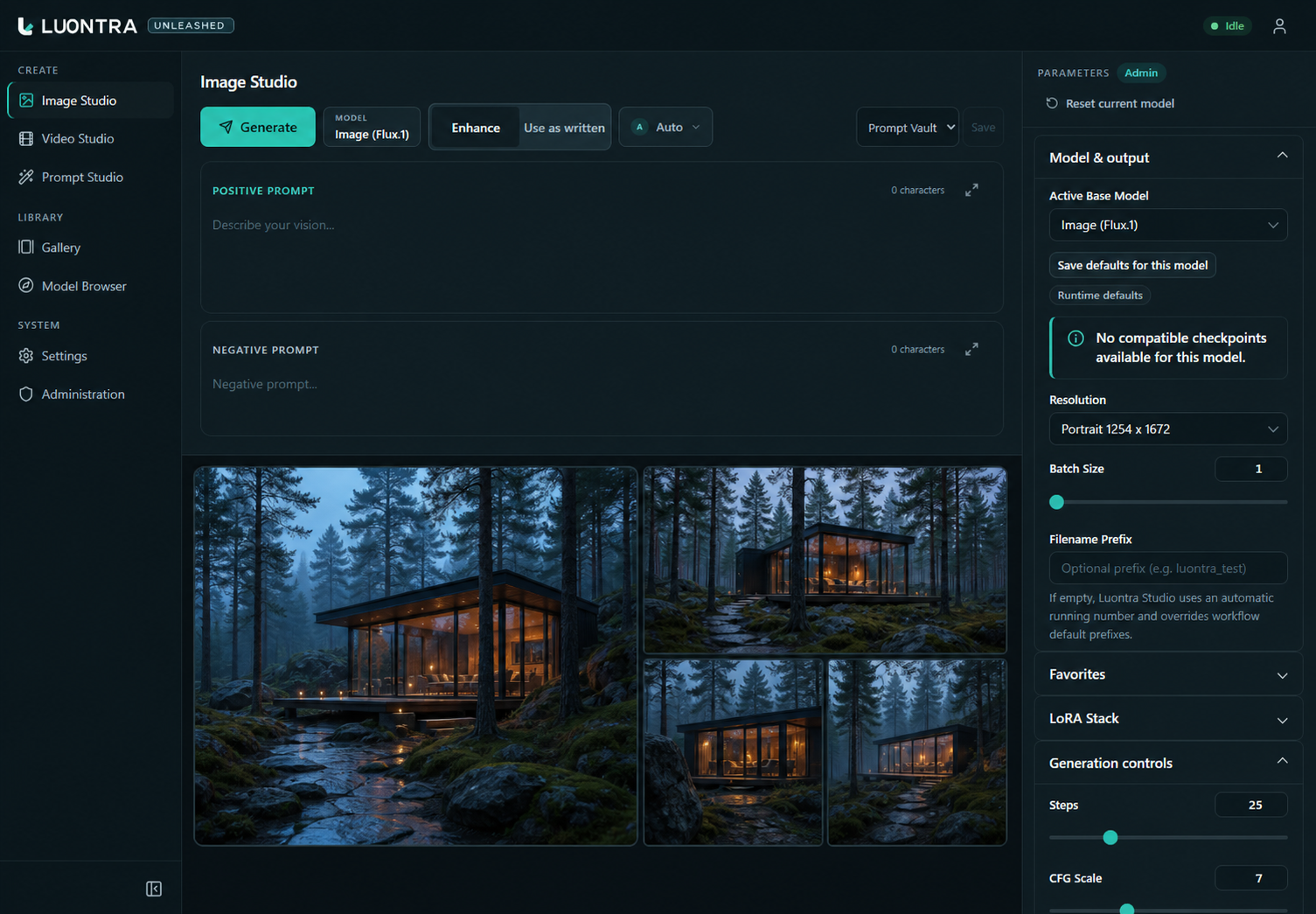Screen dimensions: 1316x914
Task: Click the paper plane icon on Generate
Action: point(226,127)
